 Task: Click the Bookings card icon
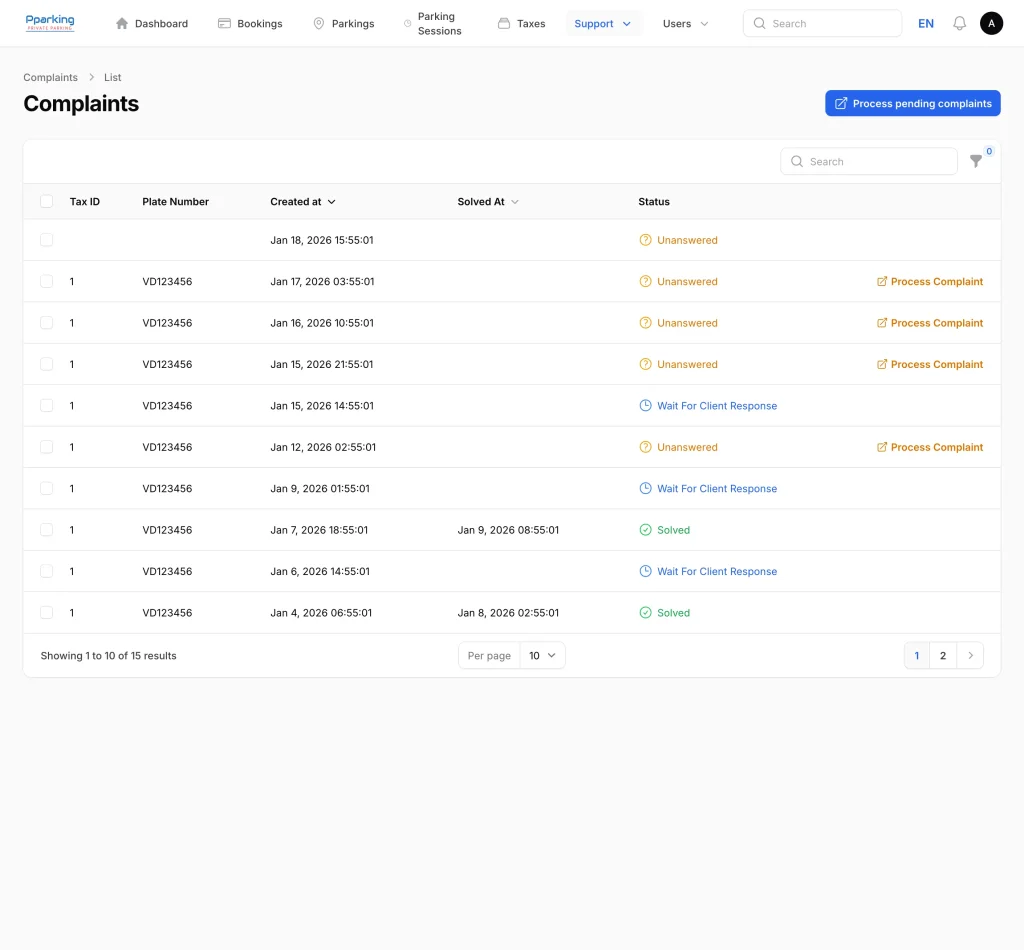point(225,23)
